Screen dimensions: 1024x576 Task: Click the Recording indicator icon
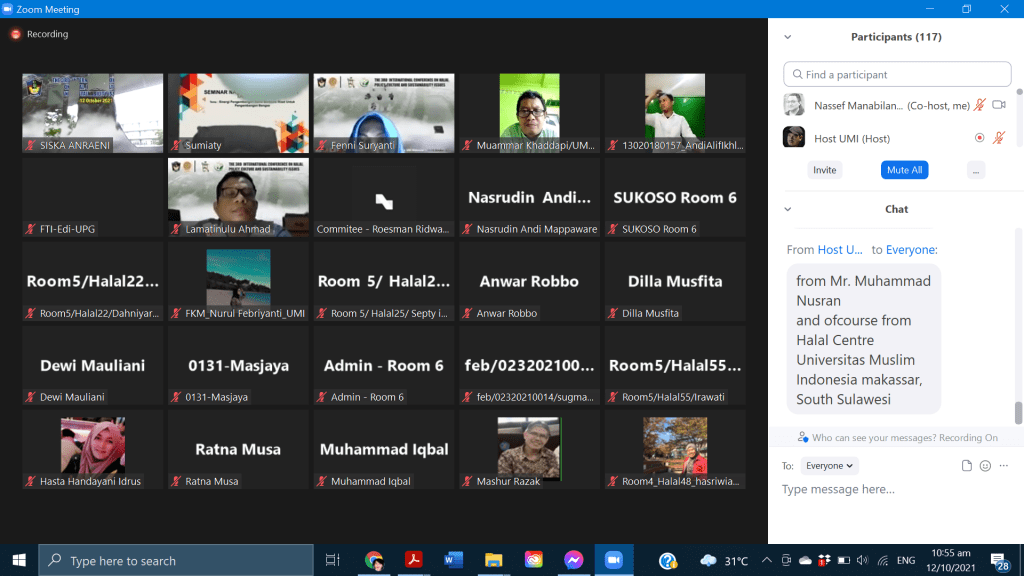pos(16,34)
